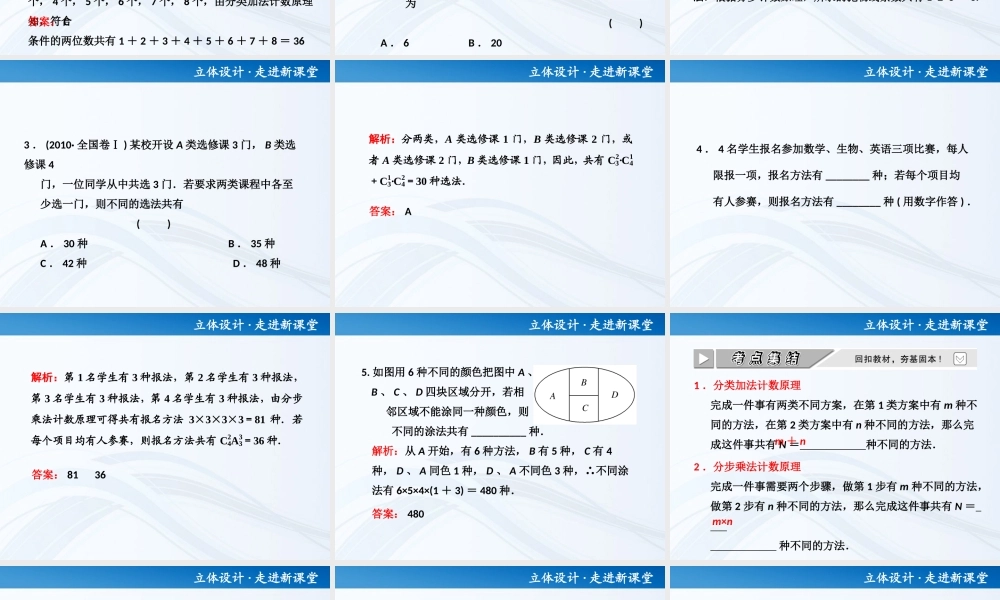Click the text 答案: A
The height and width of the screenshot is (600, 1000).
[x=390, y=212]
